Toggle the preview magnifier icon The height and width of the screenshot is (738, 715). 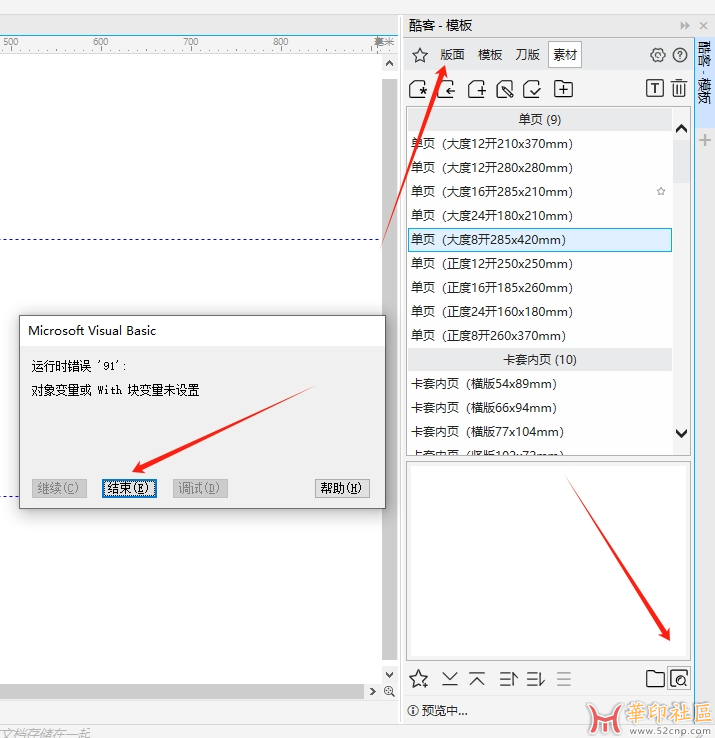(679, 679)
